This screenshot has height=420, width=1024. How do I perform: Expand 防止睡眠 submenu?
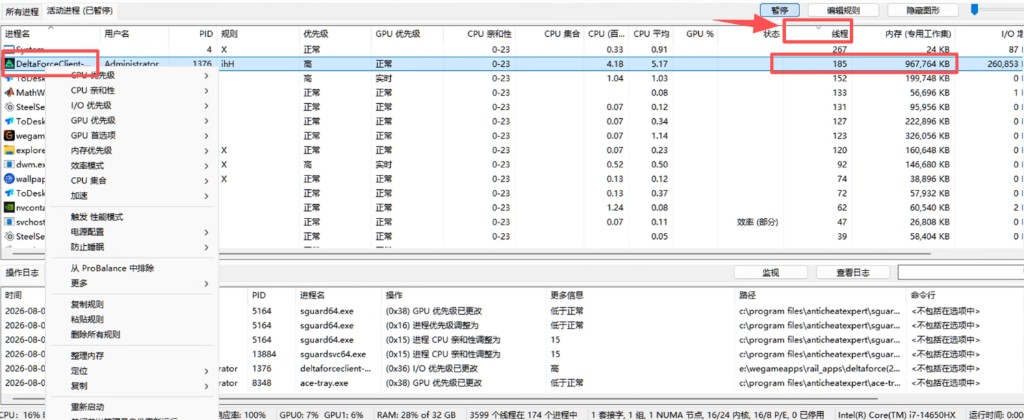[131, 247]
